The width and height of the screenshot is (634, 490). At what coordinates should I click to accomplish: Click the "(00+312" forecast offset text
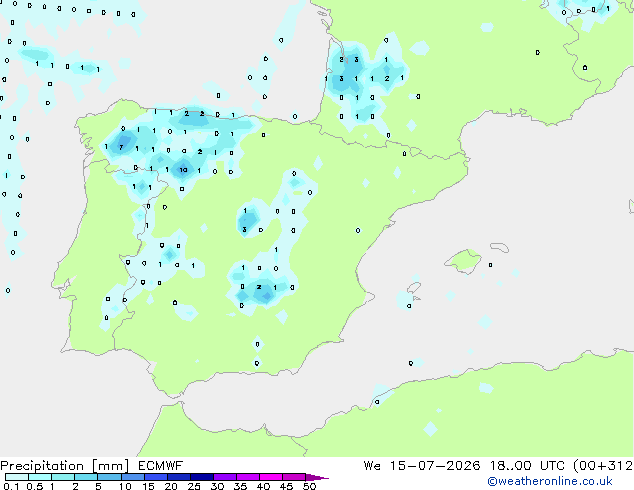602,466
